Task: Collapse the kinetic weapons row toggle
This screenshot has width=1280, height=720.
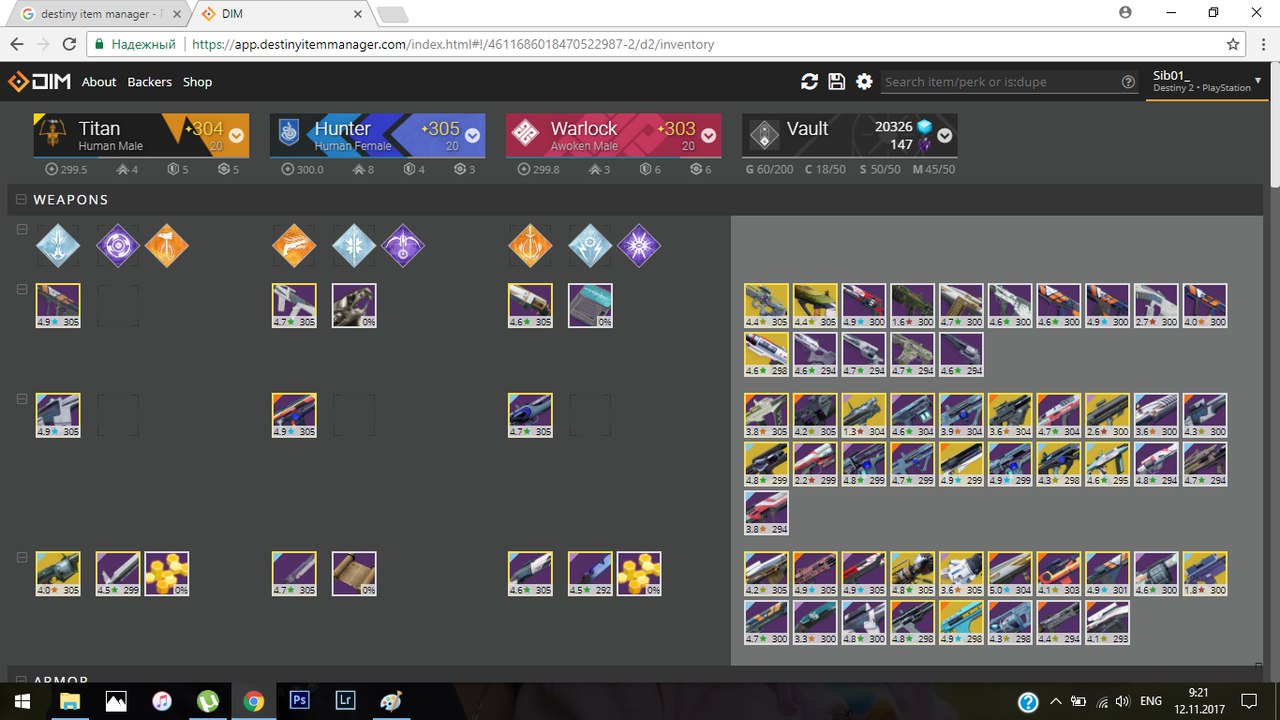Action: (x=22, y=290)
